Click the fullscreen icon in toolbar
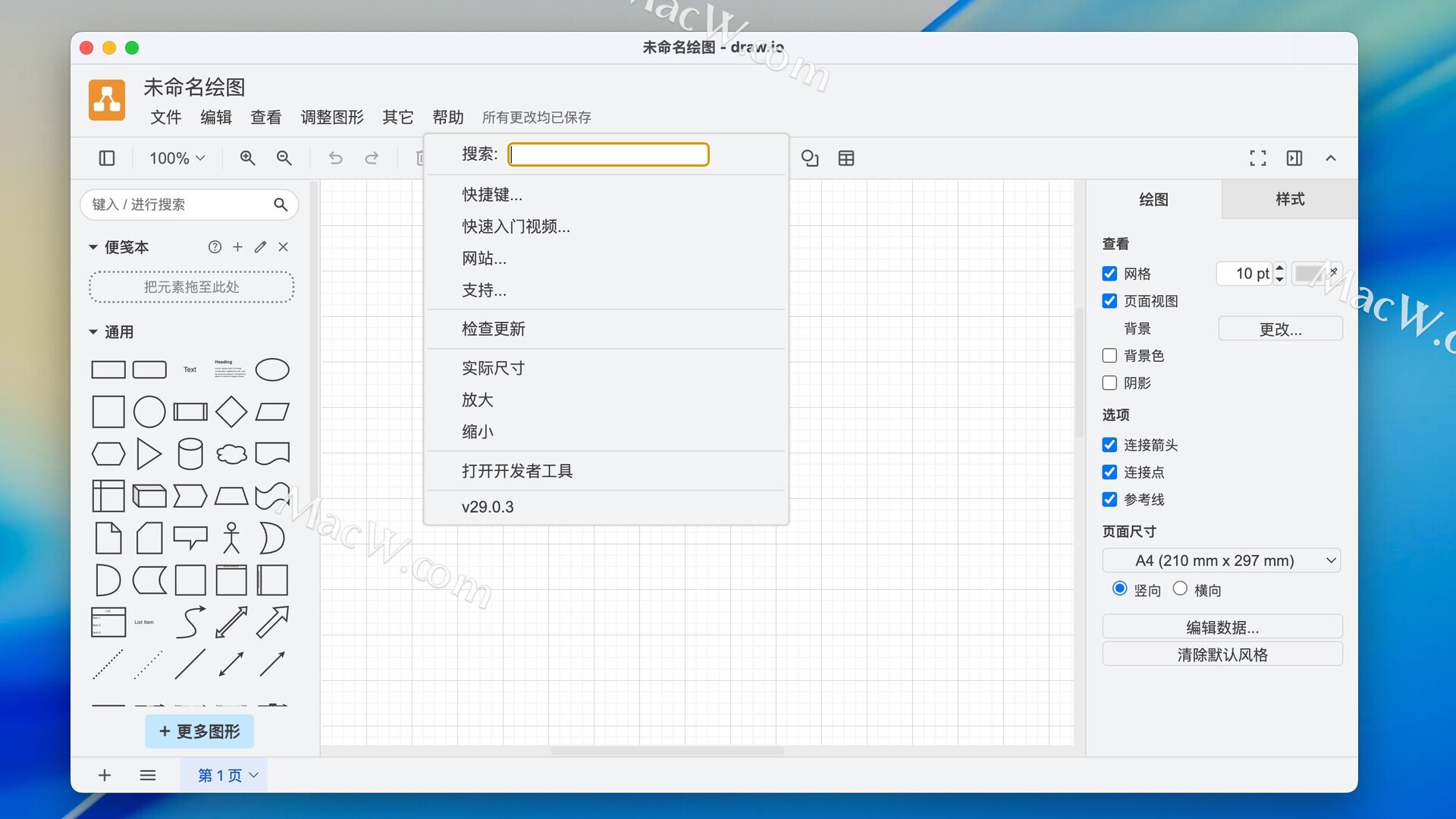The height and width of the screenshot is (819, 1456). [x=1257, y=158]
